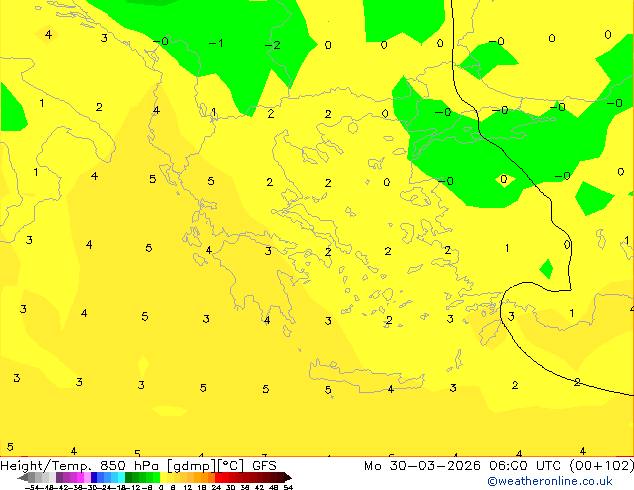The image size is (634, 490).
Task: Pick the bright red legend swatch above 24
Action: pyautogui.click(x=218, y=477)
